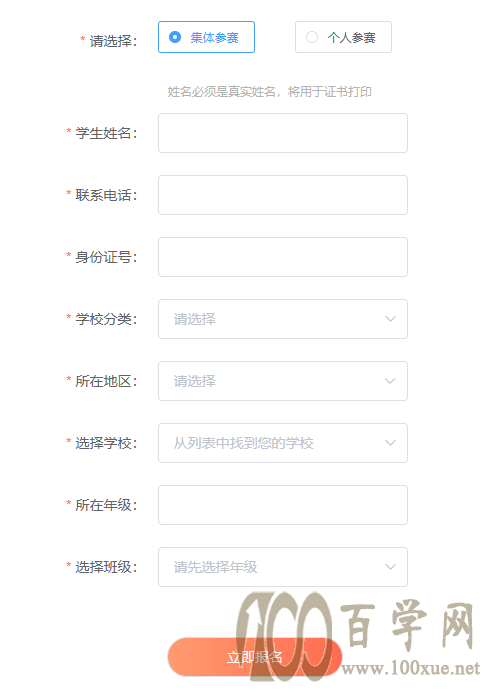Click the 集体参赛 option label text

tap(214, 38)
